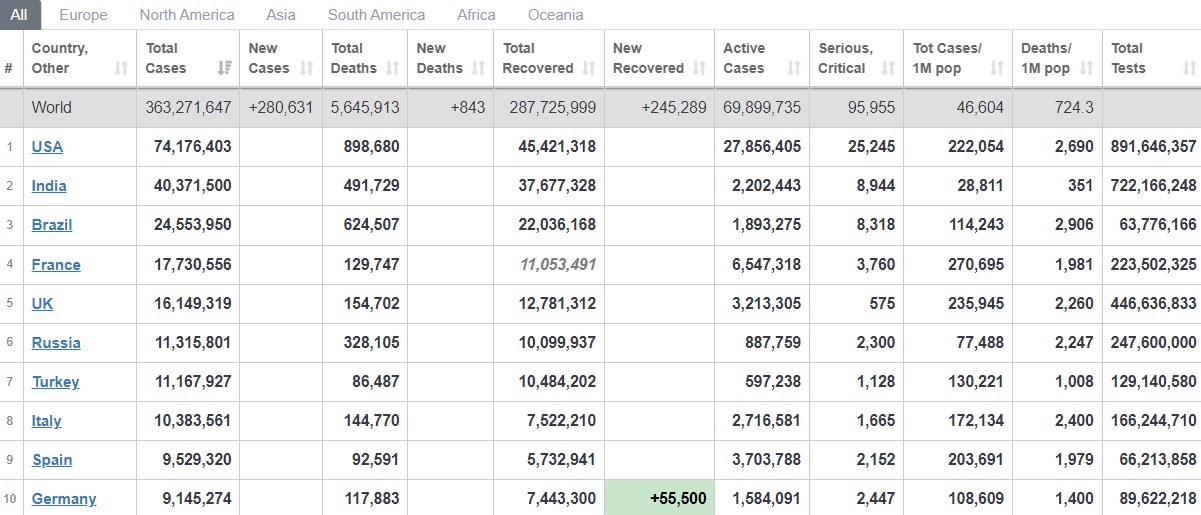The height and width of the screenshot is (515, 1201).
Task: Open the Asia tab
Action: click(281, 15)
